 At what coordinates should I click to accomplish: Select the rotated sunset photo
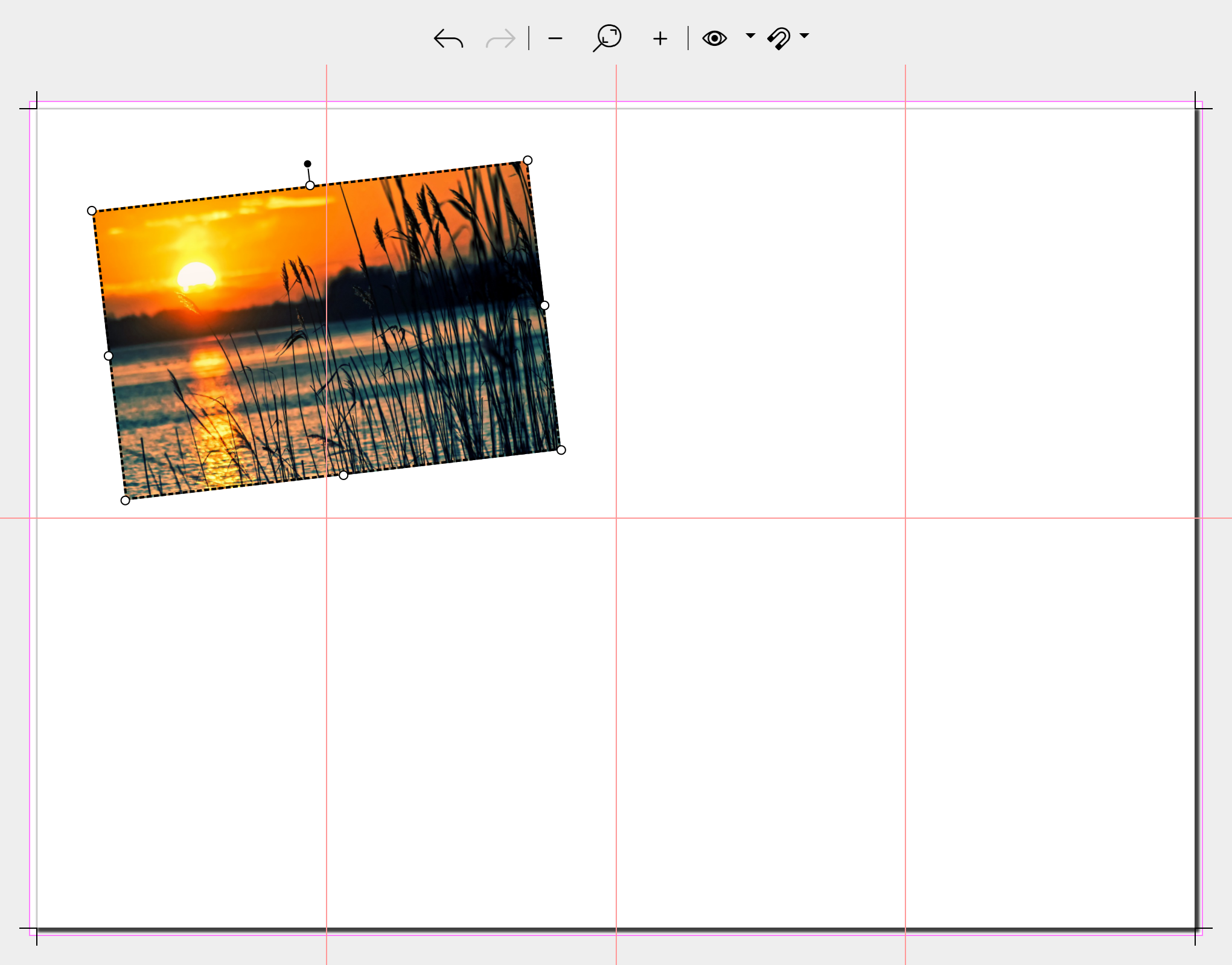(254, 338)
